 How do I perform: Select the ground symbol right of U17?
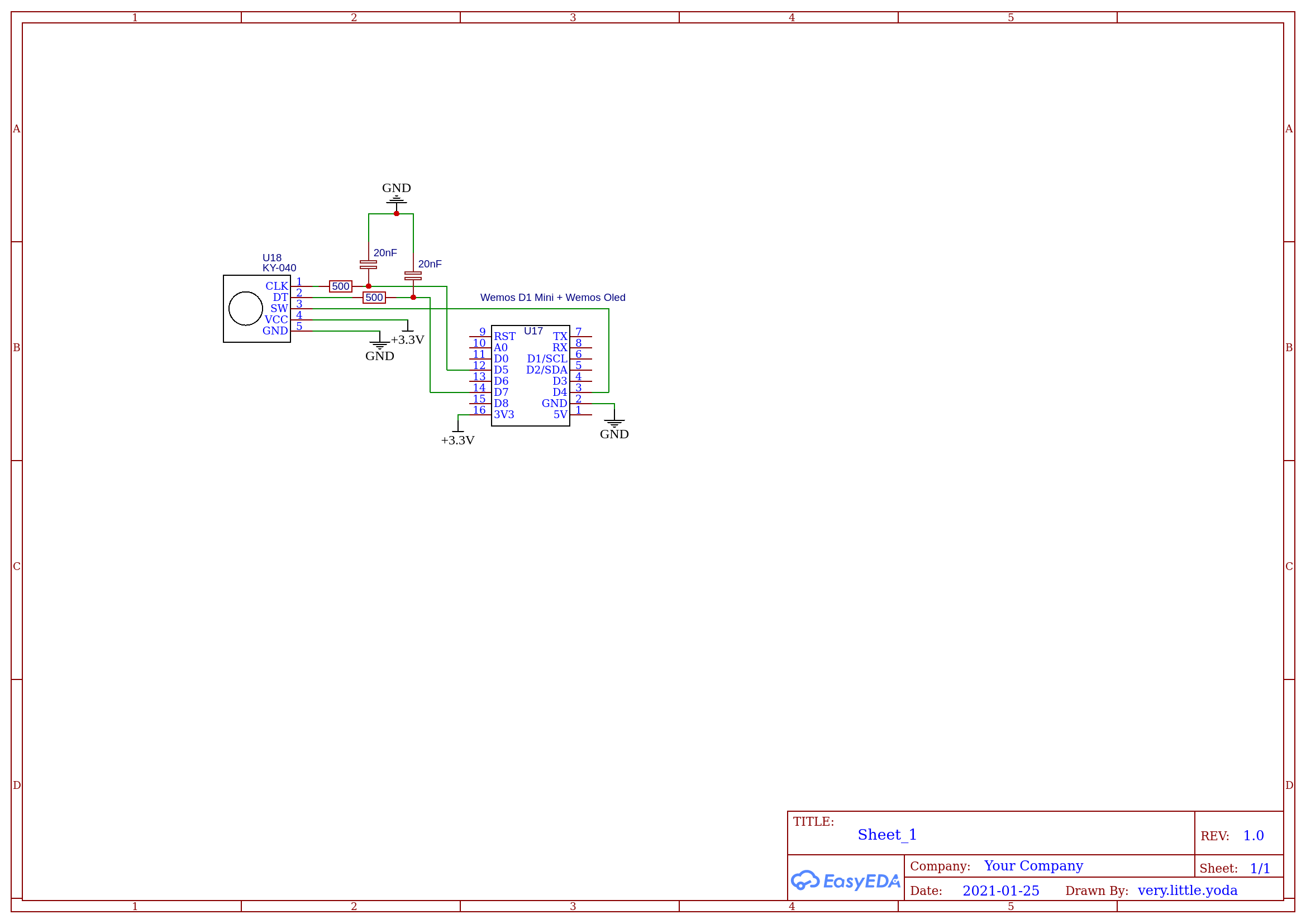pyautogui.click(x=614, y=423)
